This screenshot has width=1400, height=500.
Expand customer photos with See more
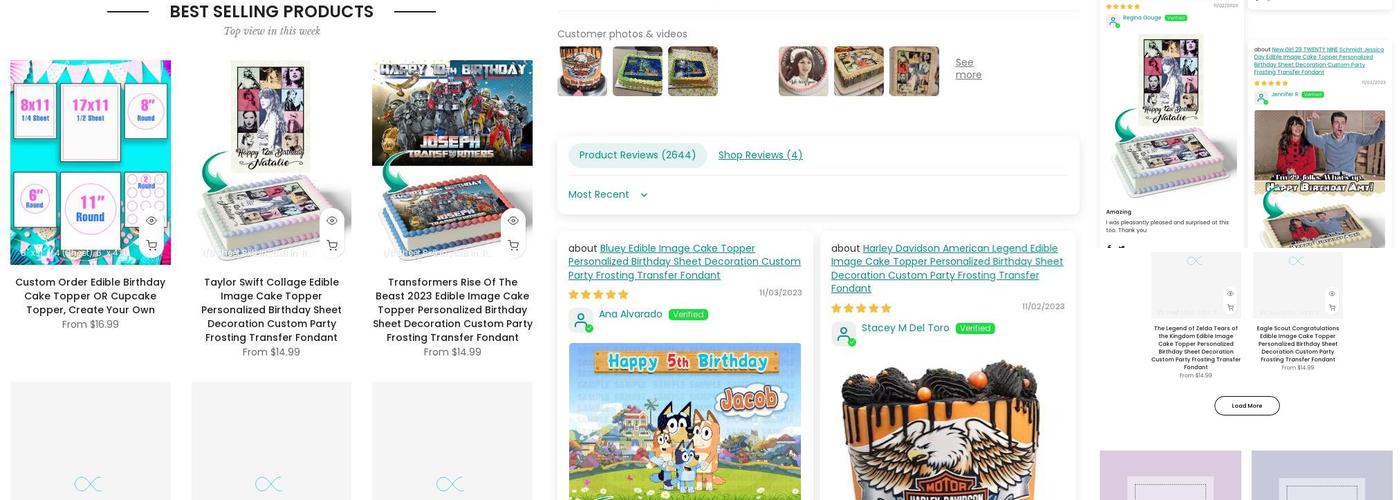tap(968, 69)
